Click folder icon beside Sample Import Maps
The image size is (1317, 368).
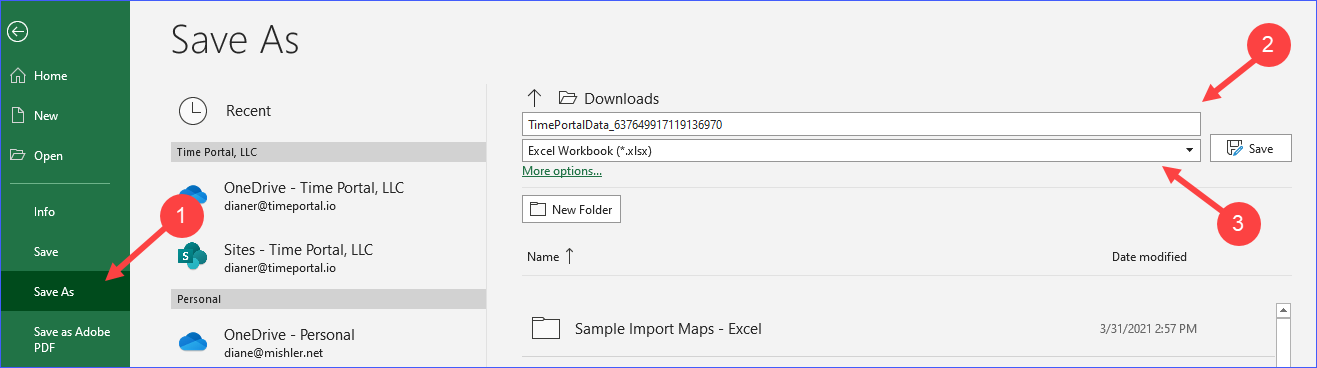point(545,328)
